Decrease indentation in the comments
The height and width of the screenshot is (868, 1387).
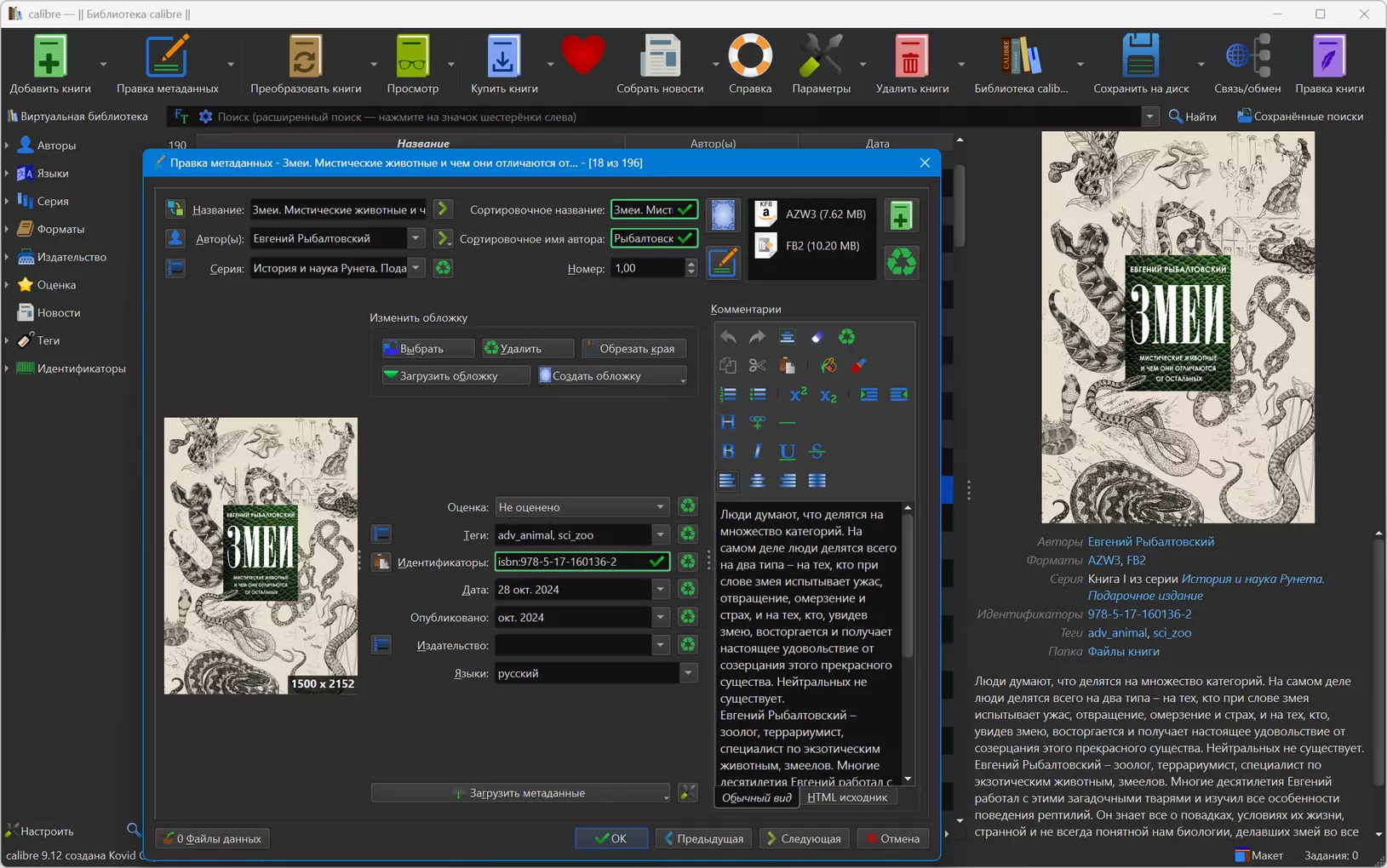[x=898, y=395]
